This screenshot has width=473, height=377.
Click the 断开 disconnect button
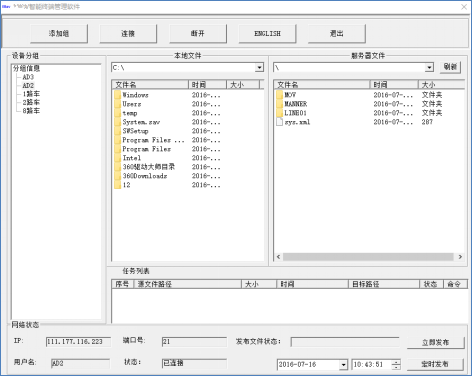click(x=198, y=33)
